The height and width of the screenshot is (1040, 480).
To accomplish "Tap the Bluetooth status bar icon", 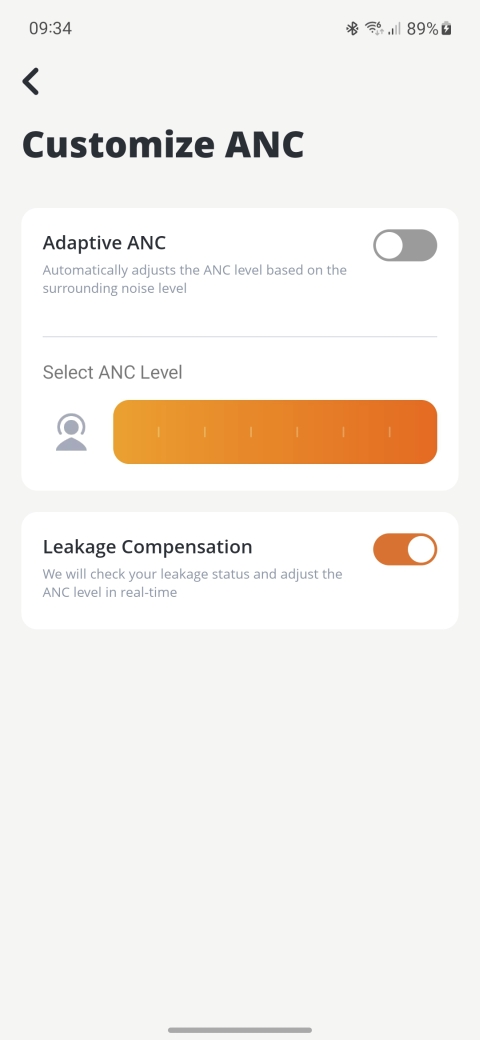I will pos(352,29).
